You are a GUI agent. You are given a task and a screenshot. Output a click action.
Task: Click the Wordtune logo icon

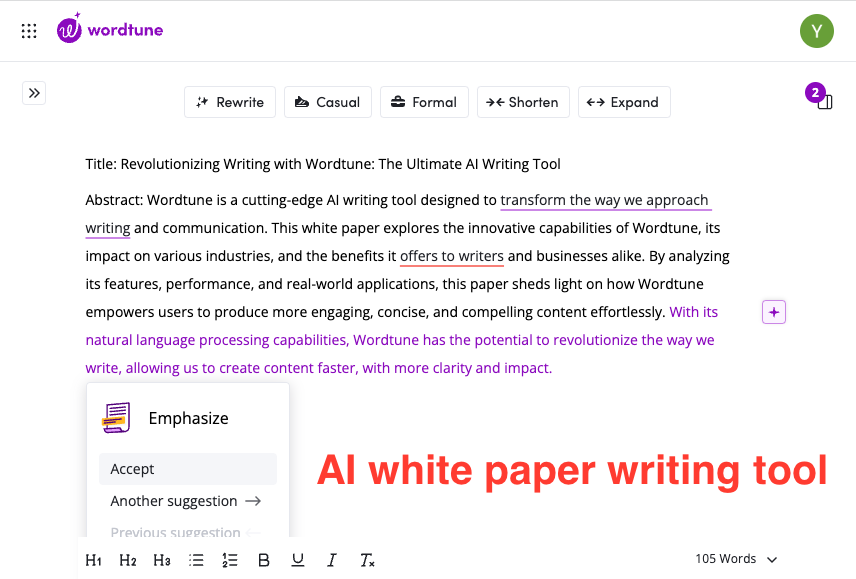(68, 30)
